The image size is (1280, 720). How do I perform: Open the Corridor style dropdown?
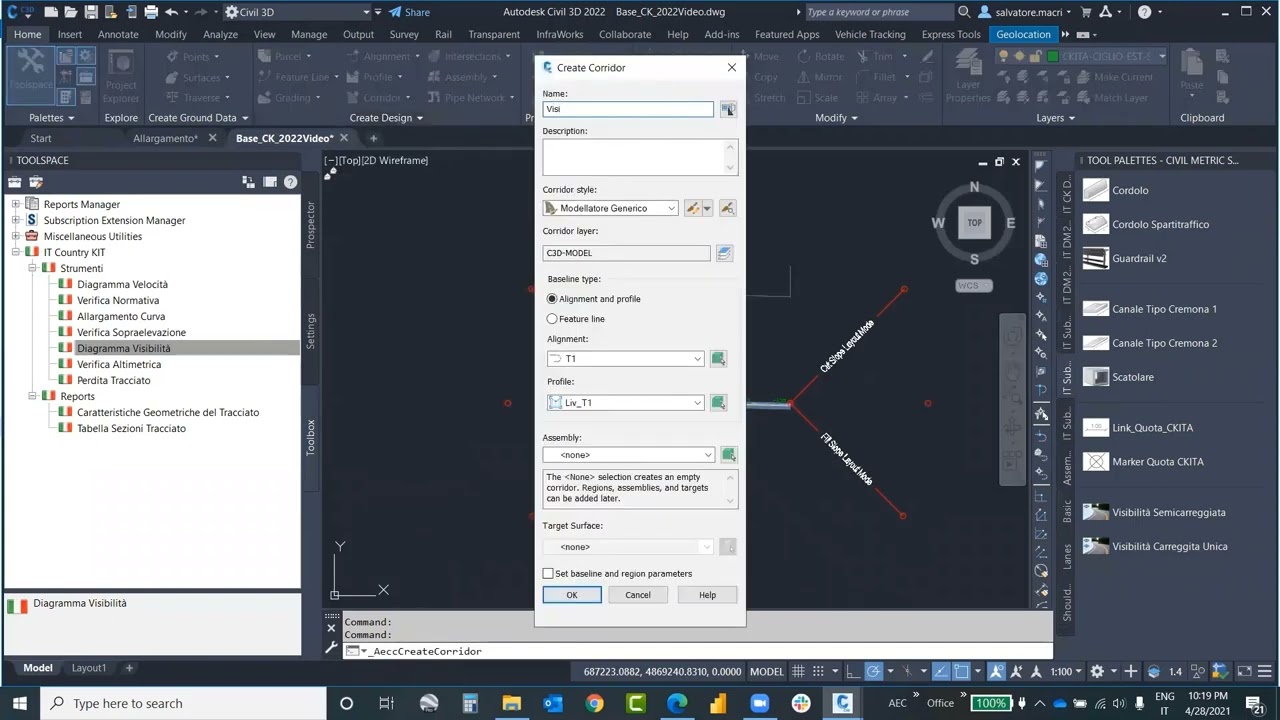click(x=611, y=208)
